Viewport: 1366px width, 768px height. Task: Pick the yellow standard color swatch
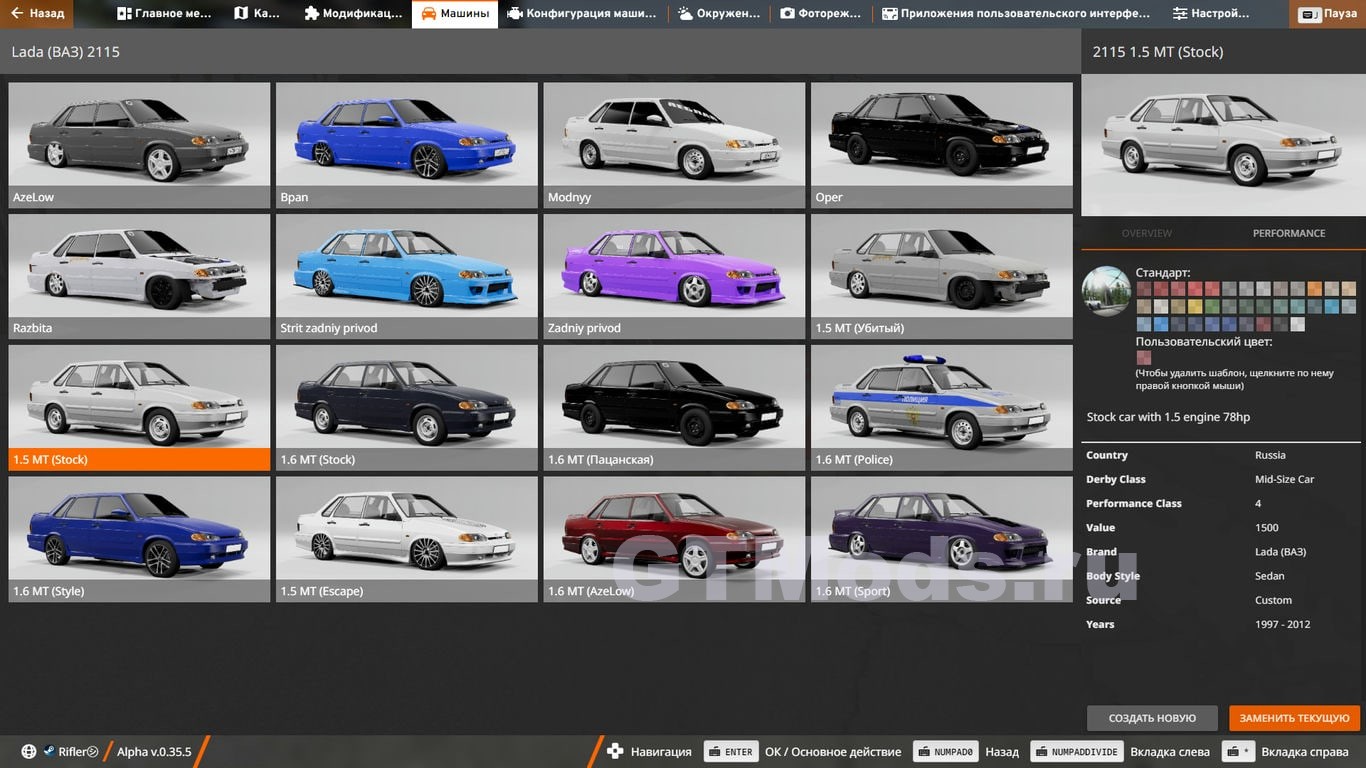point(1195,306)
